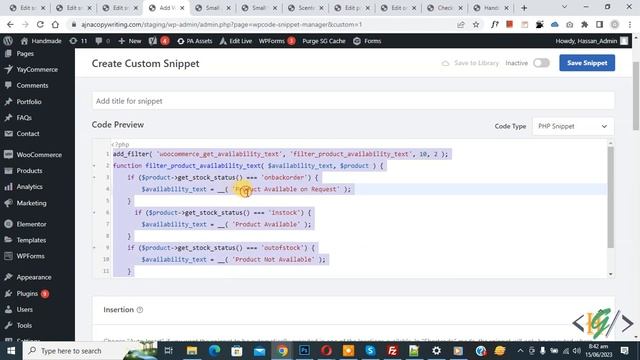
Task: Open the New content menu
Action: [129, 41]
